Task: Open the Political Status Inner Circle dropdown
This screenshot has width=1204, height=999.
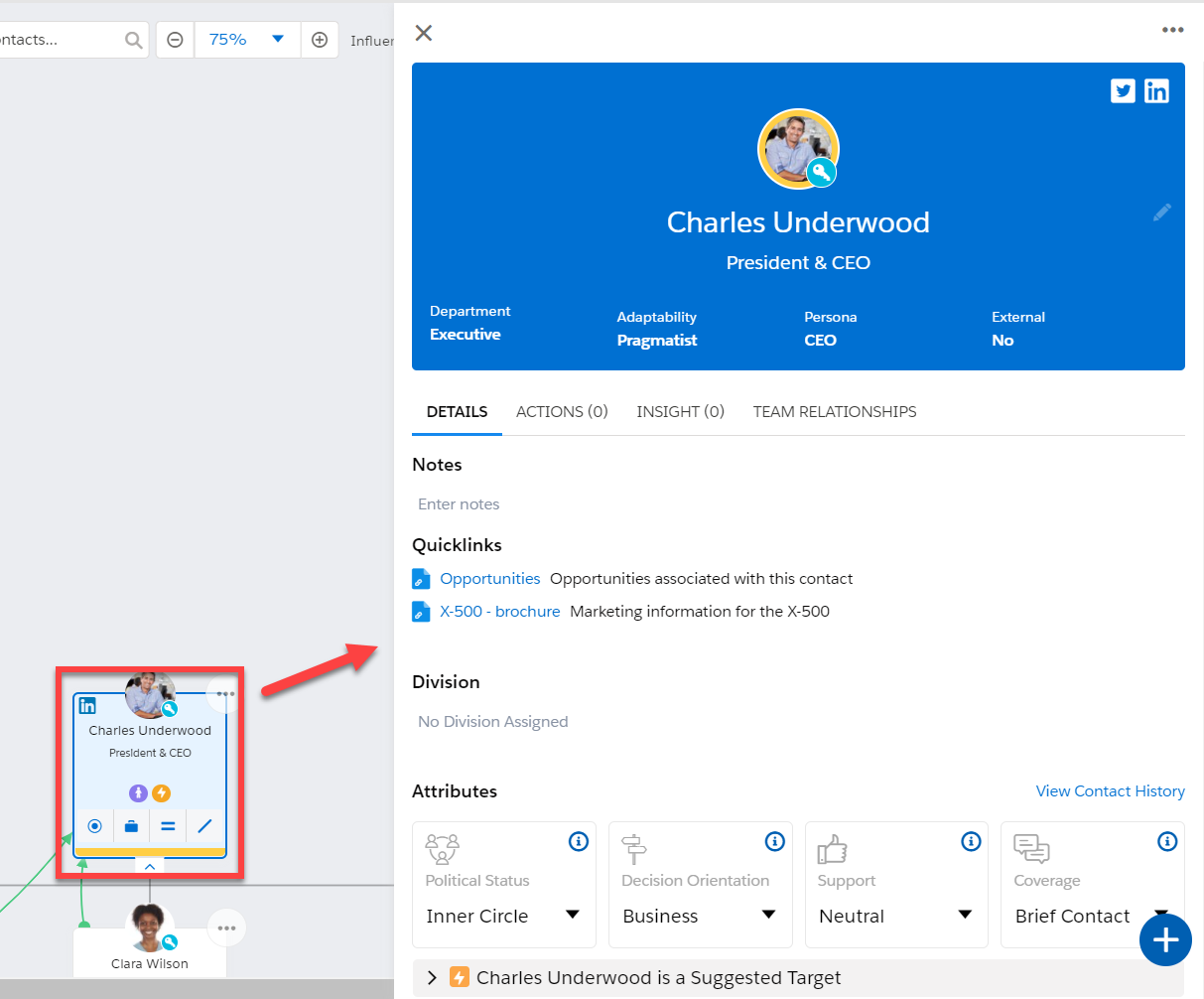Action: pos(503,916)
